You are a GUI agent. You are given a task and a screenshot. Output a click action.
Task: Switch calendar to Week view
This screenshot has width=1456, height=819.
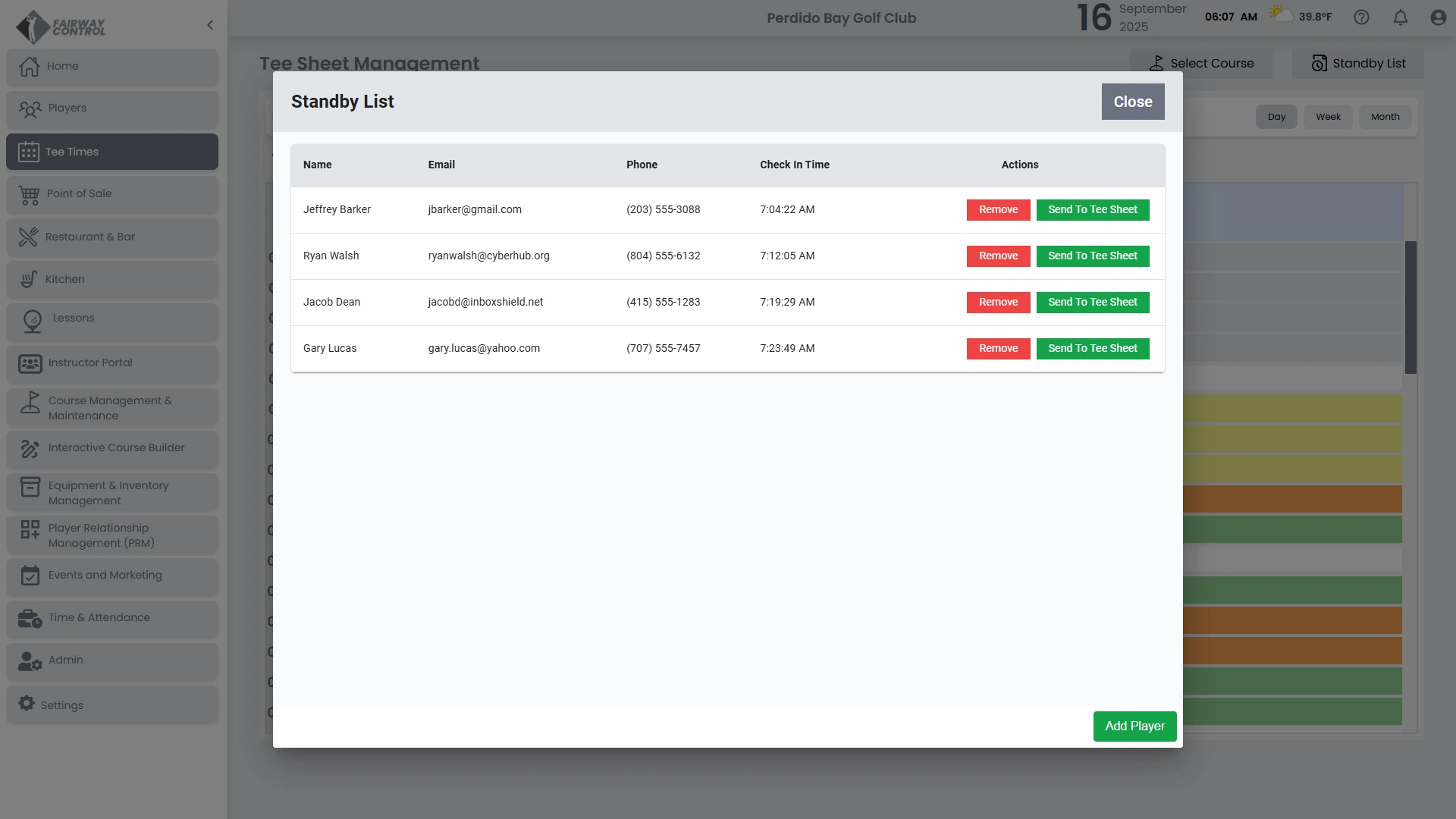tap(1328, 117)
